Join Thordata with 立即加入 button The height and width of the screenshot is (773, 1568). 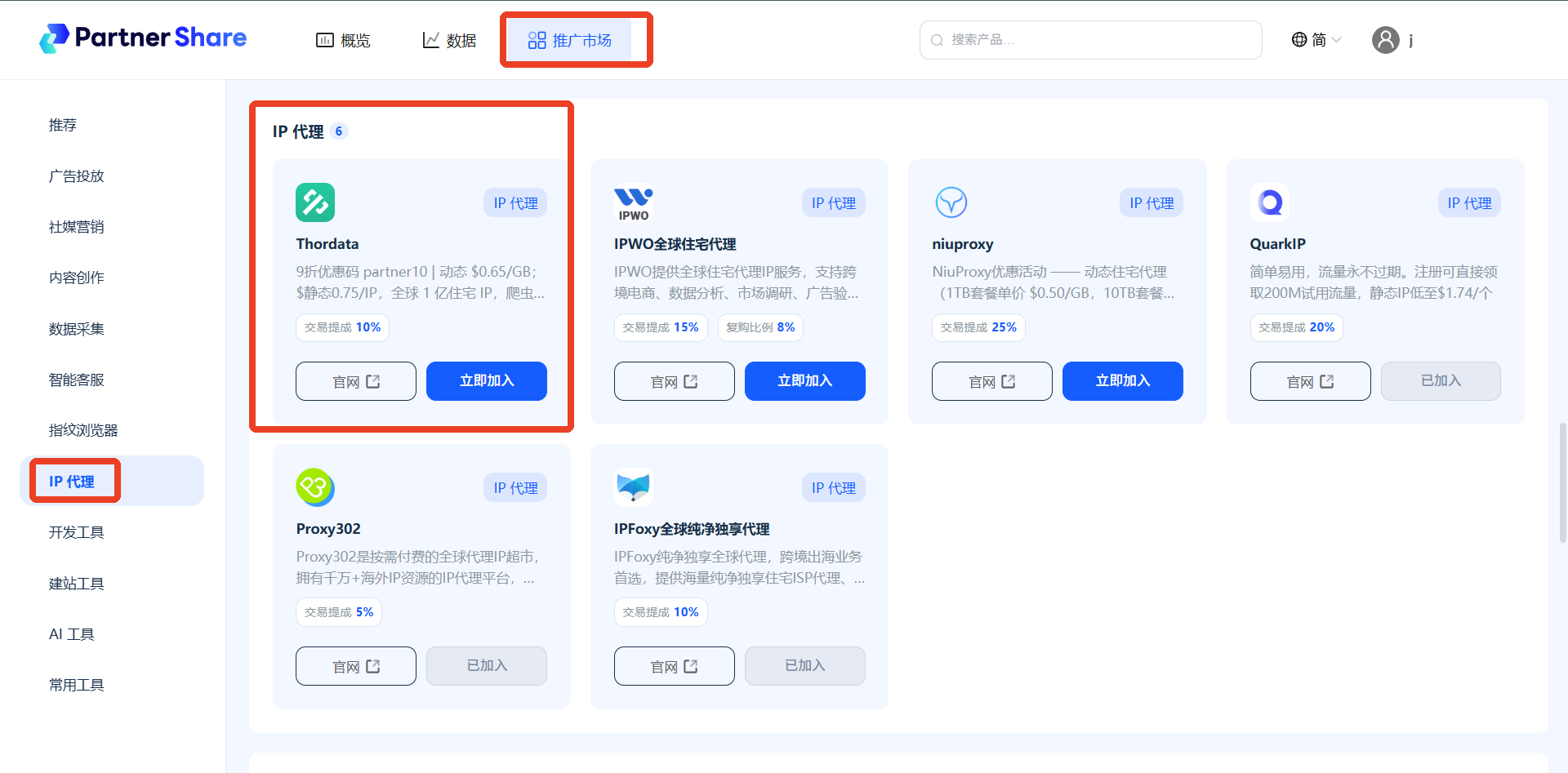(487, 381)
